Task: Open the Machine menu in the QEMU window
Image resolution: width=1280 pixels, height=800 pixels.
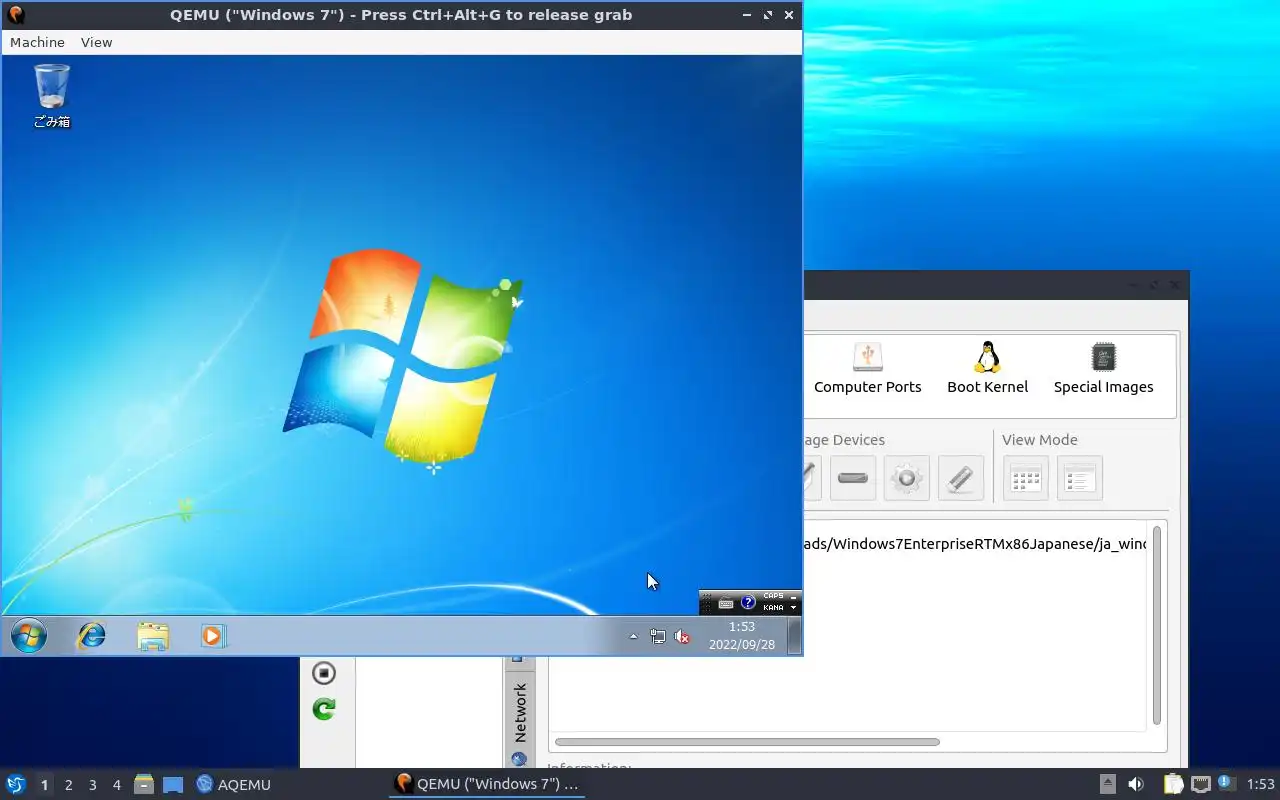Action: click(37, 42)
